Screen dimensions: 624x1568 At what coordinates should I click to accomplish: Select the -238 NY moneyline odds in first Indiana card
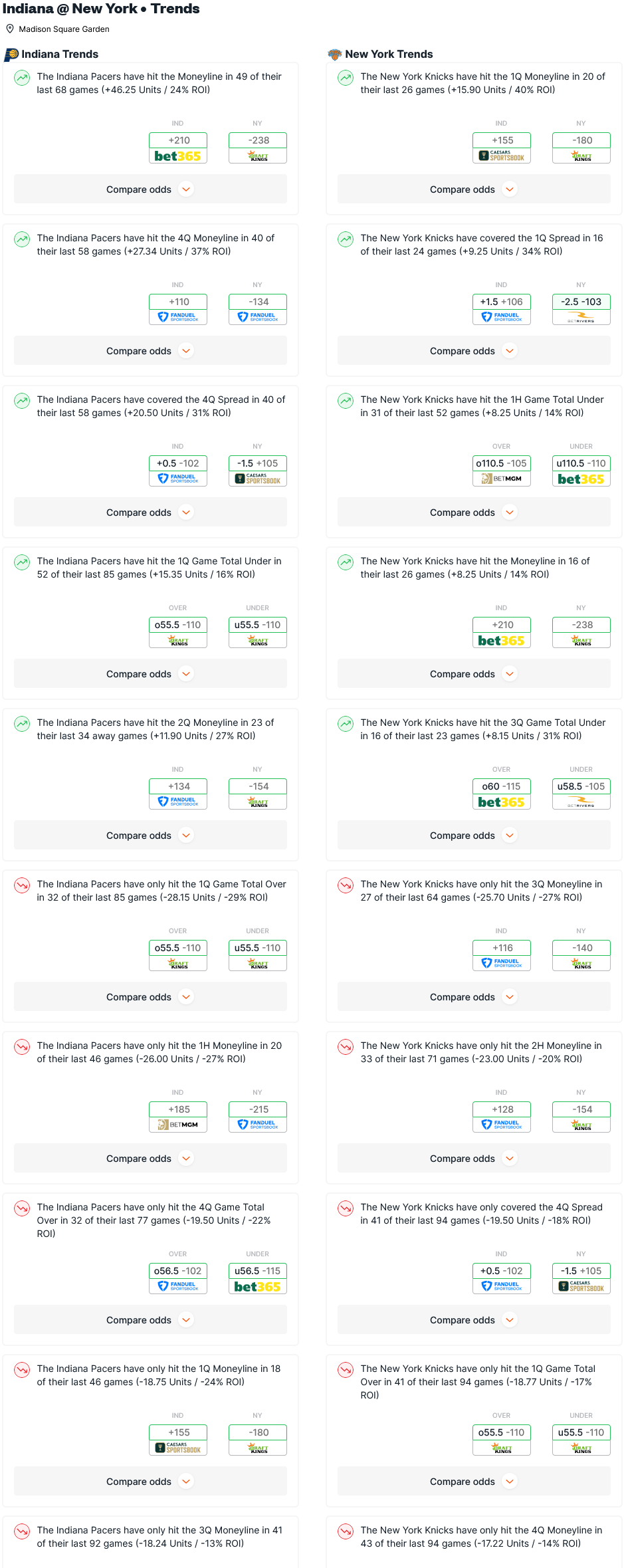click(258, 140)
